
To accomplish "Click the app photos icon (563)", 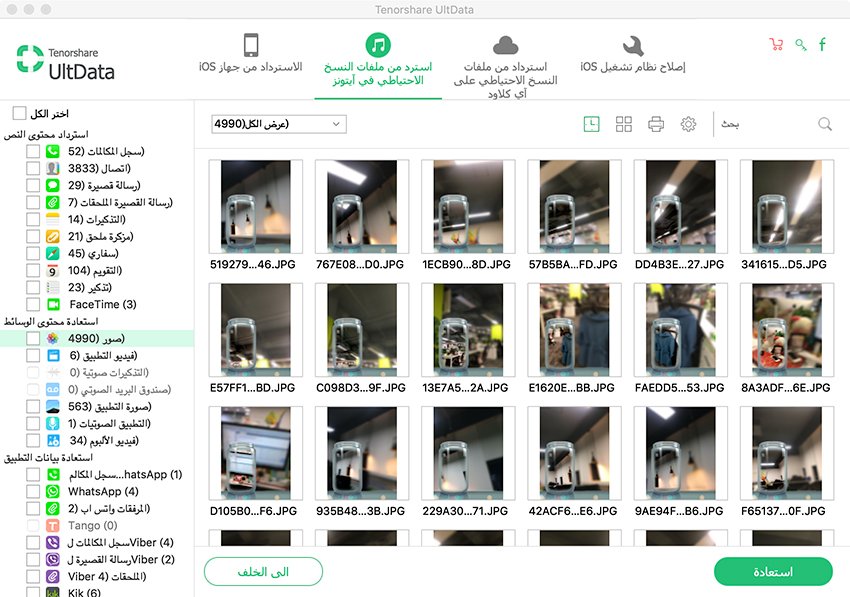I will click(53, 406).
